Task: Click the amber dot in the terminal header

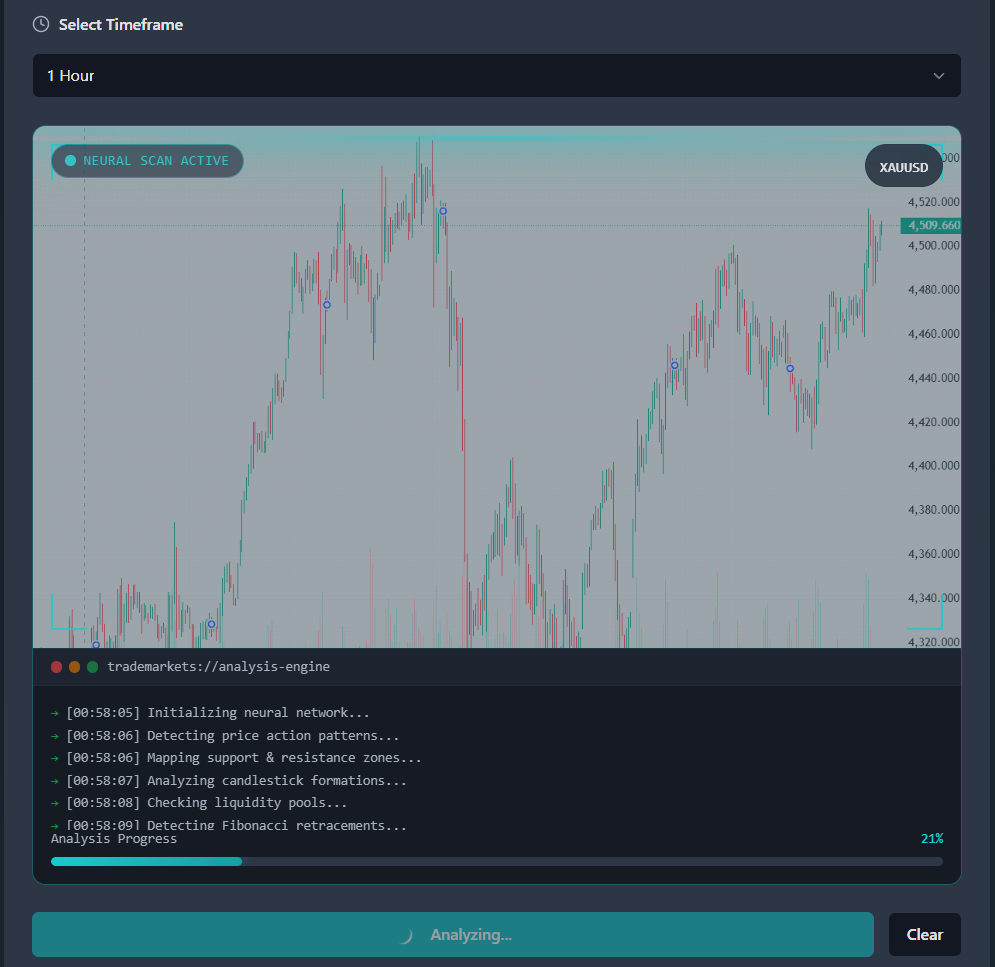Action: [x=74, y=666]
